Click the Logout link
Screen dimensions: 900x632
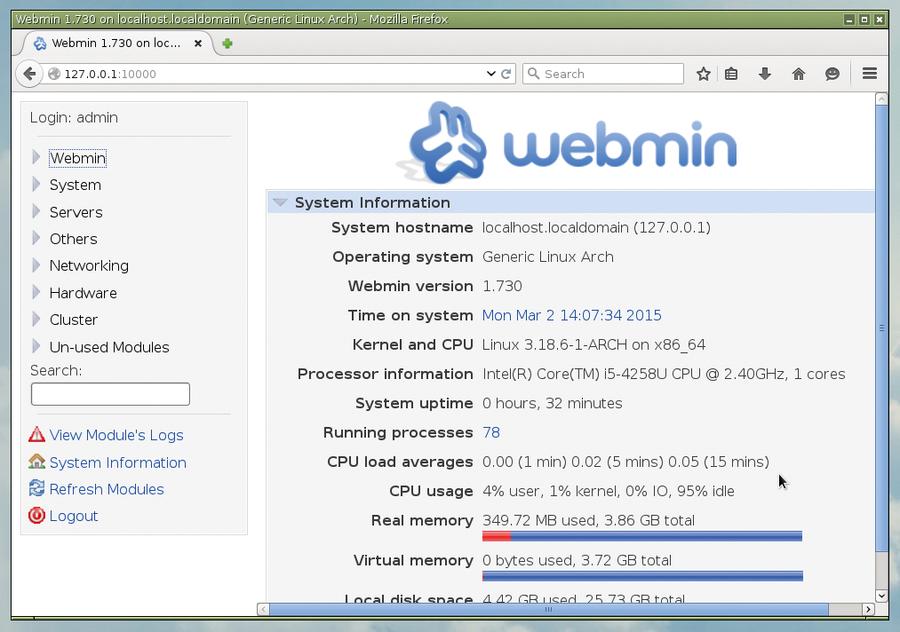click(73, 515)
